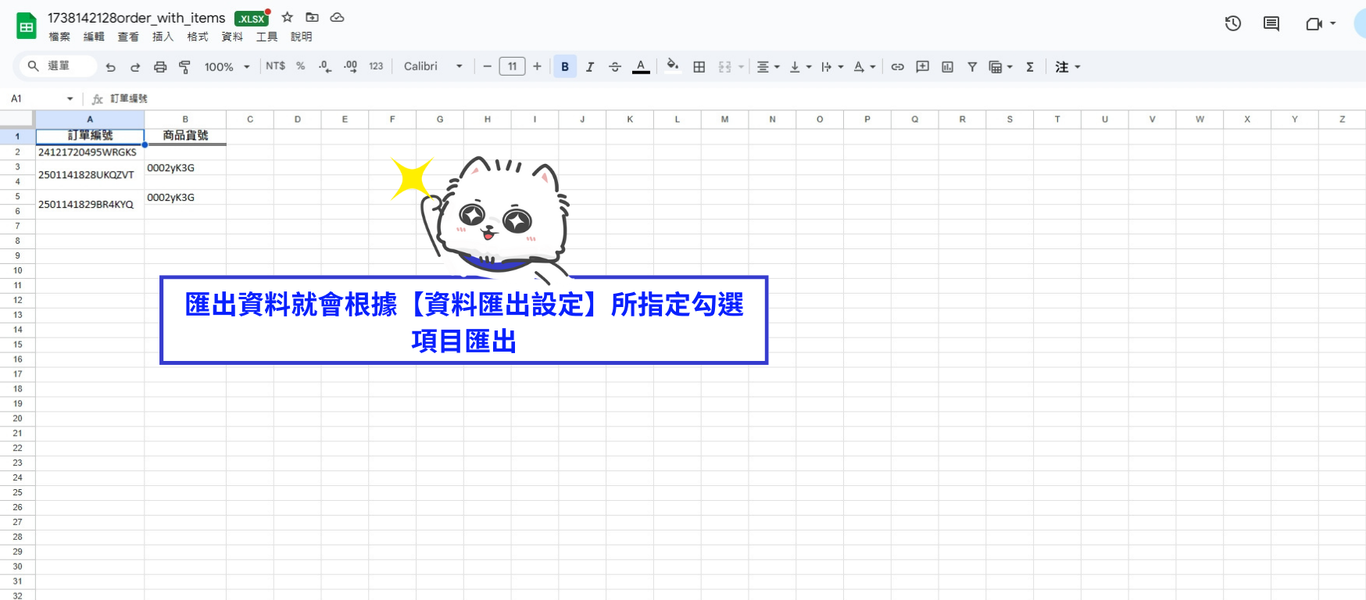The height and width of the screenshot is (600, 1366).
Task: Open the 100% zoom dropdown
Action: pos(227,67)
